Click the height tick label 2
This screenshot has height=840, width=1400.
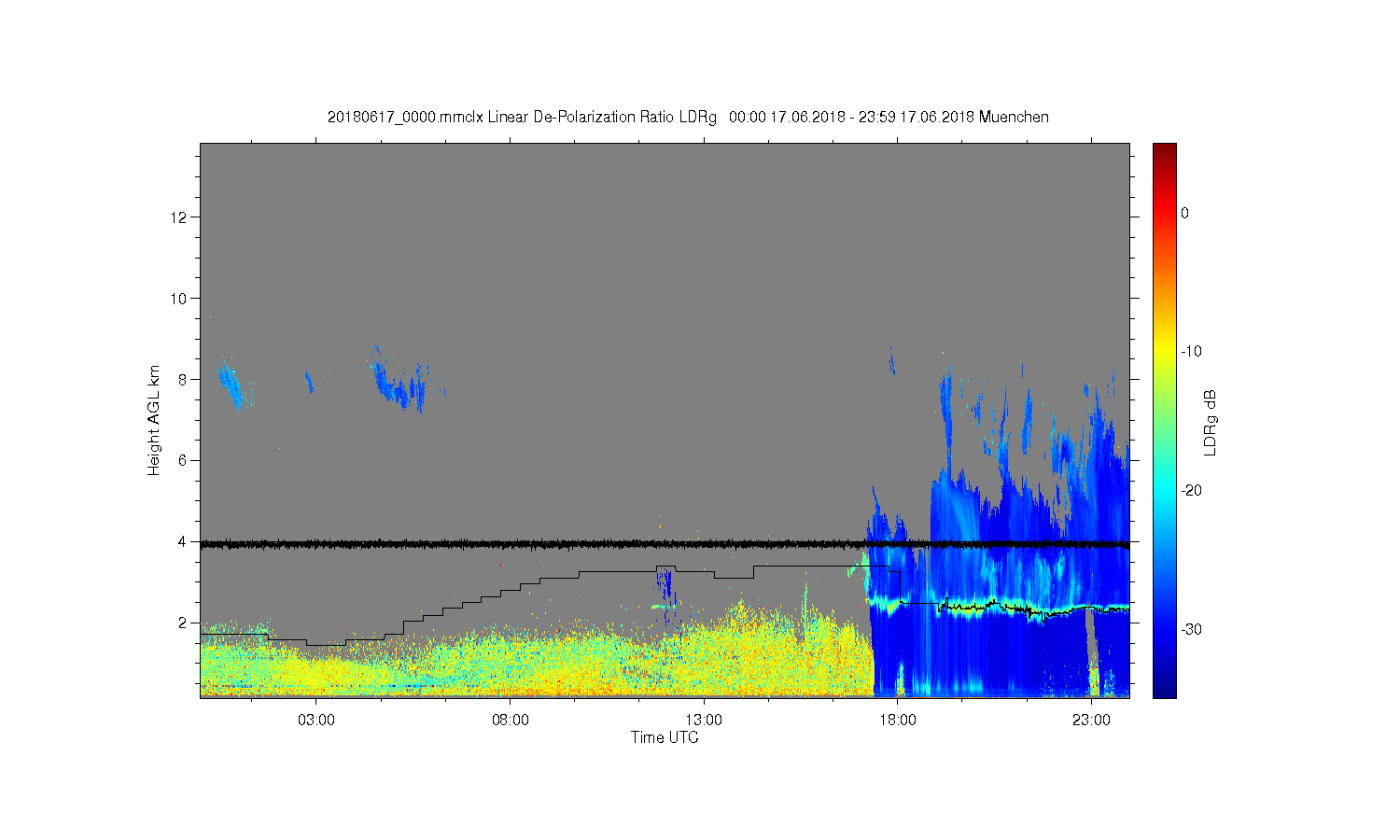pyautogui.click(x=184, y=623)
